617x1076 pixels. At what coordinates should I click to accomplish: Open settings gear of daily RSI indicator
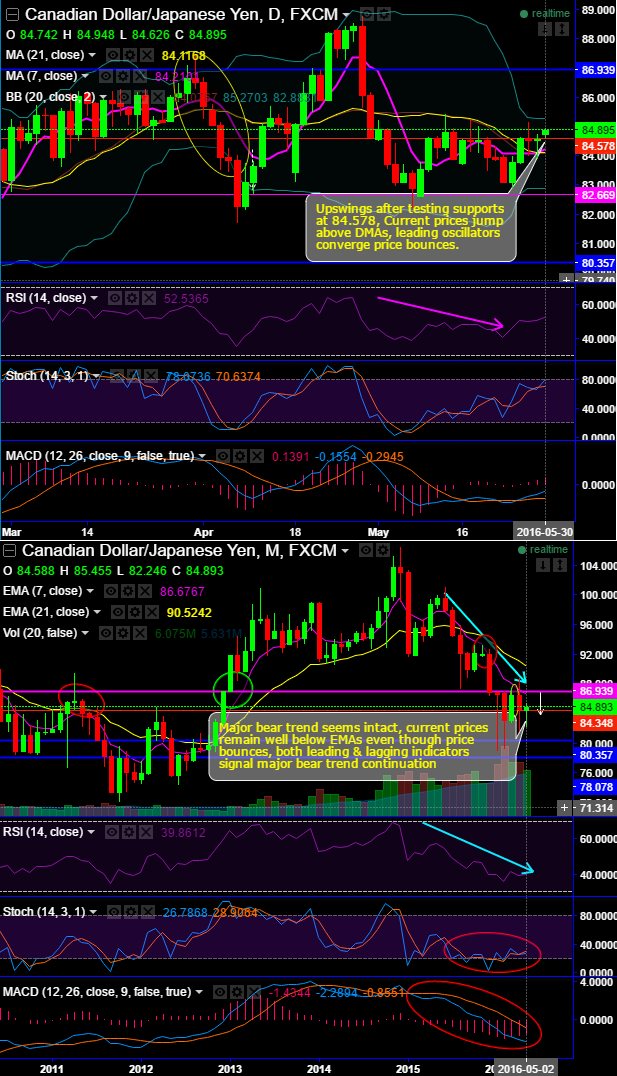(x=131, y=298)
